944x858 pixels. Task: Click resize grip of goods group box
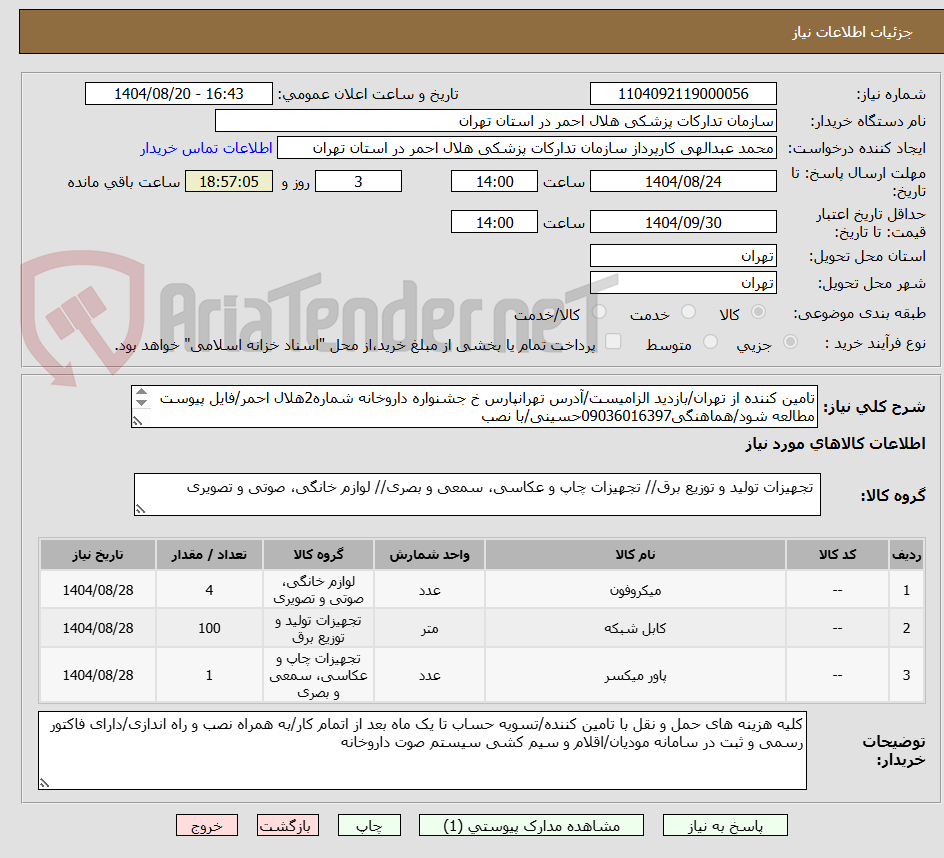tap(140, 509)
